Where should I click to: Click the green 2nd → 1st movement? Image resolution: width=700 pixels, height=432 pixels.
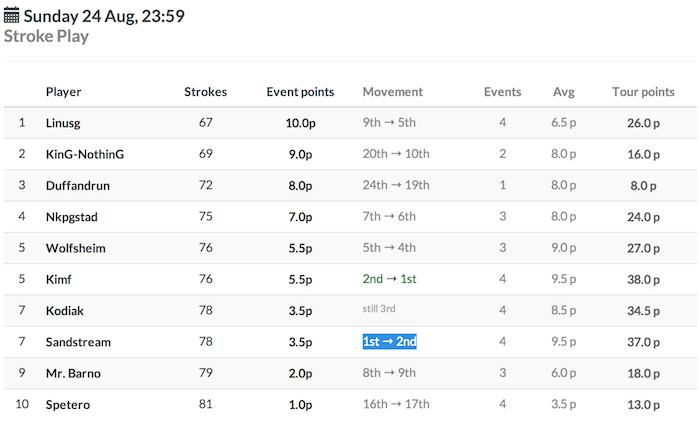point(389,279)
